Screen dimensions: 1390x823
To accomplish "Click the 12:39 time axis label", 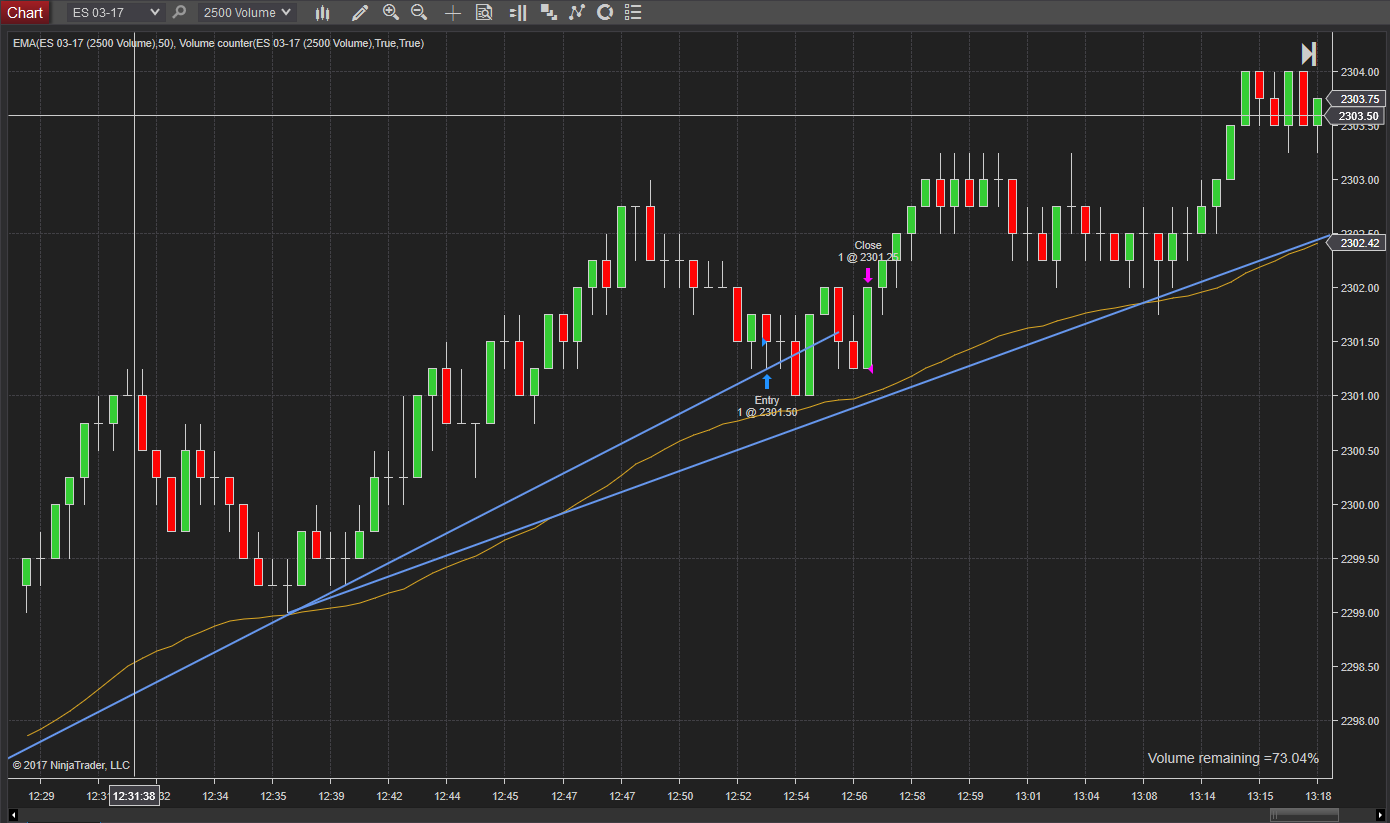I will pyautogui.click(x=331, y=796).
